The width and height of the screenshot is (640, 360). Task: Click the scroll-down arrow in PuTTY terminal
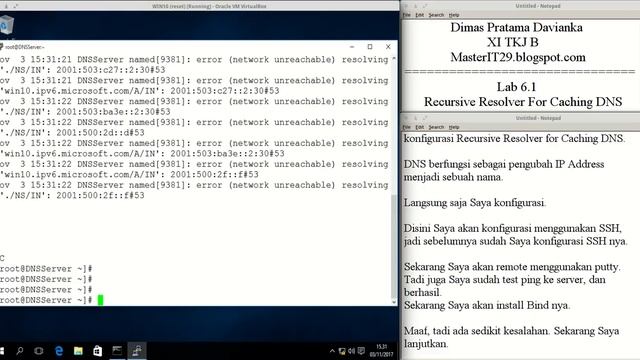394,302
